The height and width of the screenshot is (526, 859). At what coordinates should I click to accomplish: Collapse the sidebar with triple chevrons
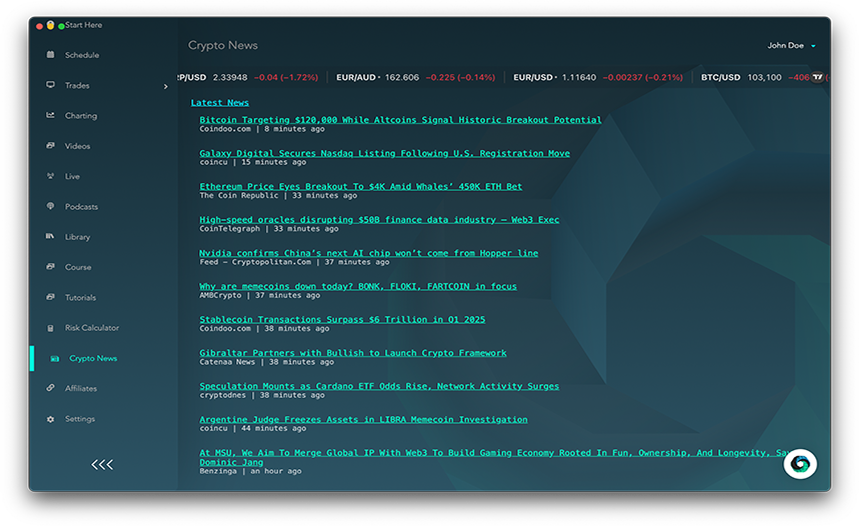[102, 464]
